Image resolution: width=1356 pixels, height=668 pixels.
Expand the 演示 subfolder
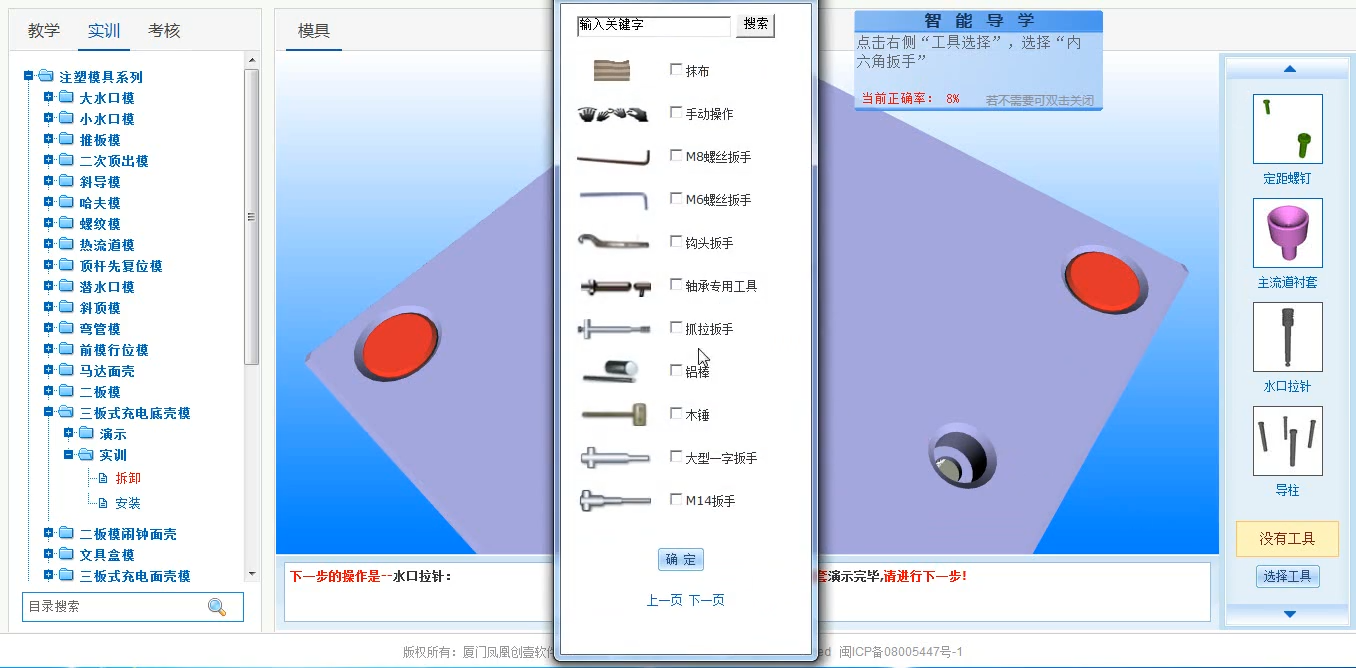pyautogui.click(x=69, y=434)
